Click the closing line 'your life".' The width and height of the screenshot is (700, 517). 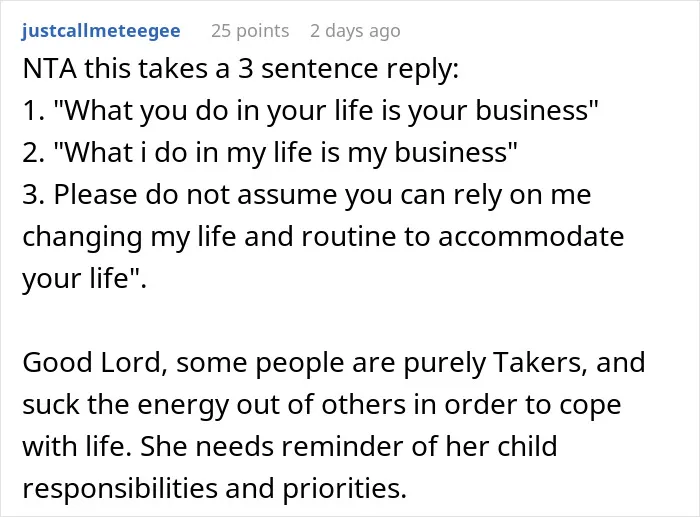[84, 279]
